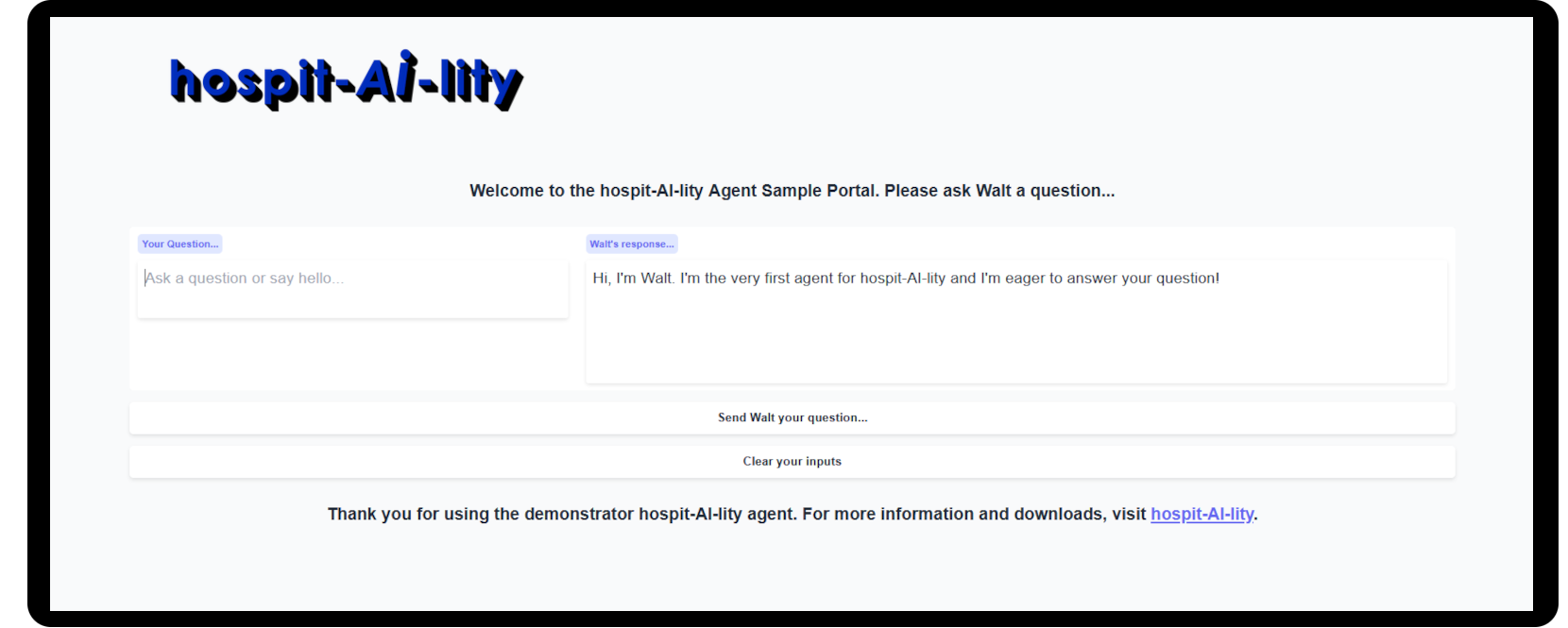Send Walt your question
This screenshot has height=628, width=1568.
pos(793,417)
